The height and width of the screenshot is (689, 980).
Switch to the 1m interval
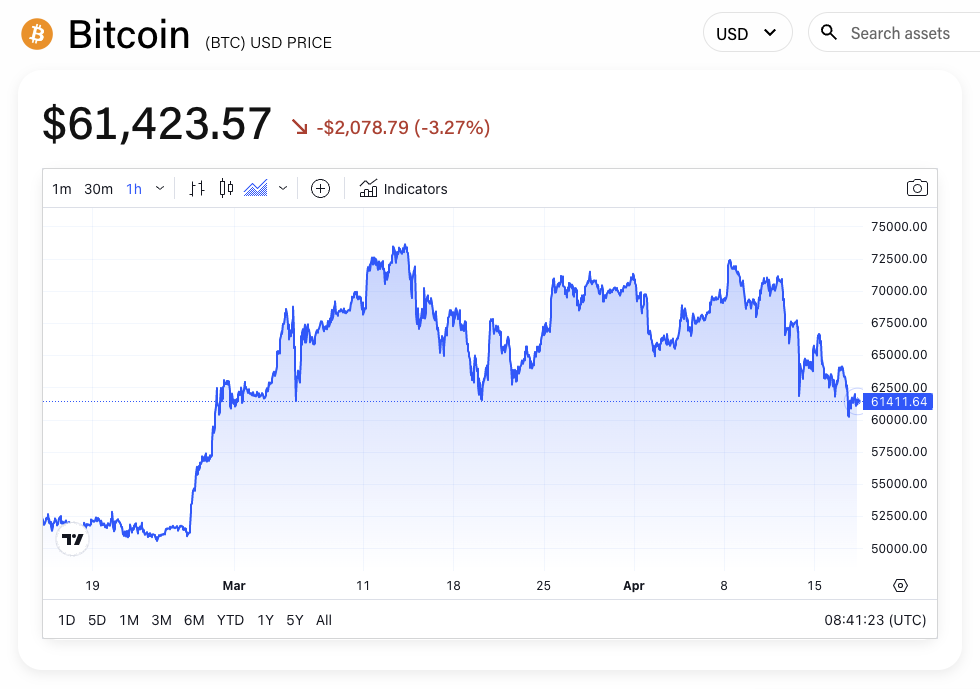[62, 188]
